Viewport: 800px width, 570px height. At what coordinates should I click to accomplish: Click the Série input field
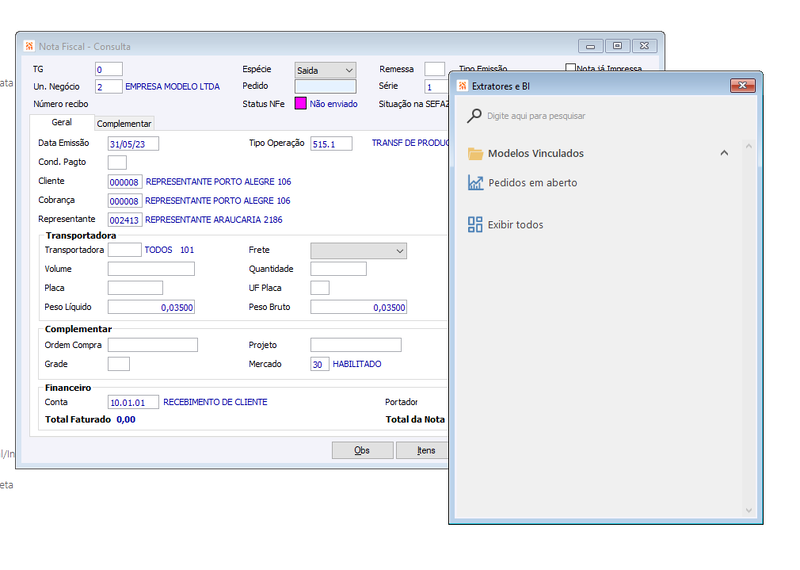tap(436, 87)
